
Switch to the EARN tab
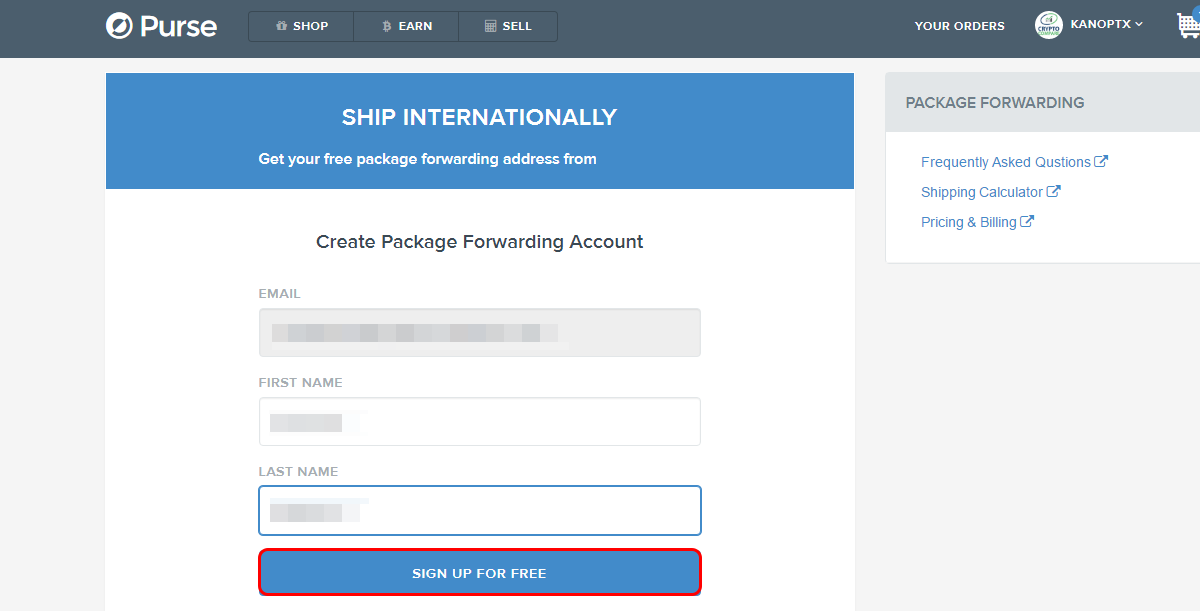coord(406,26)
